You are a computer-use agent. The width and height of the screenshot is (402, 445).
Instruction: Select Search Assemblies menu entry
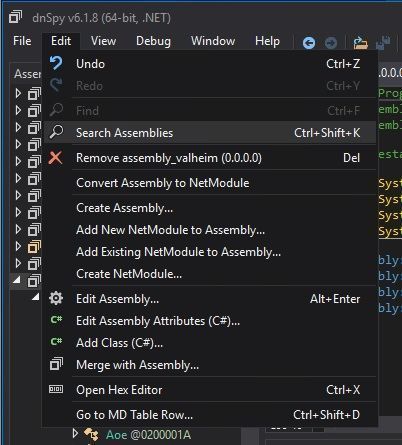[210, 133]
